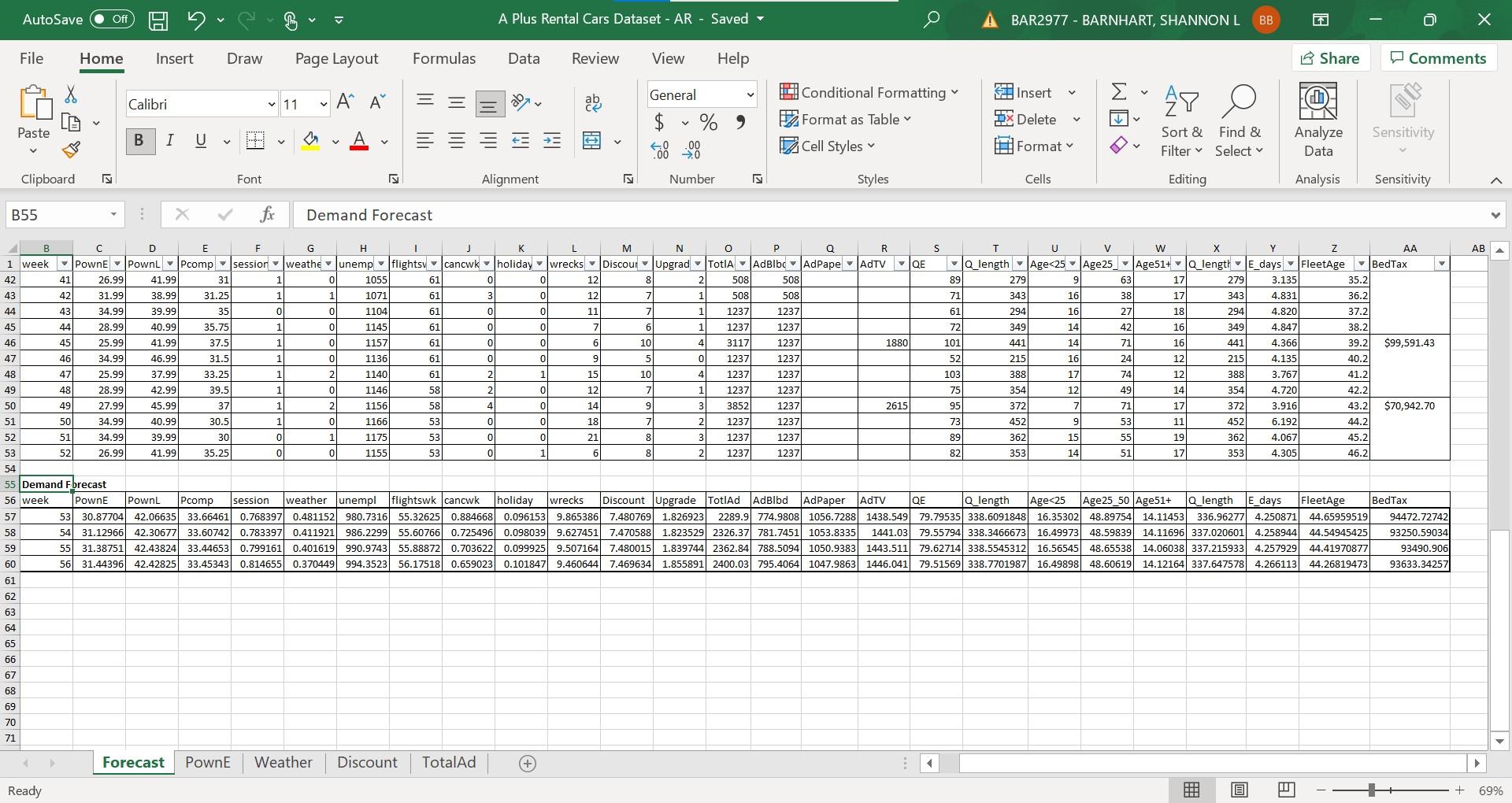Apply bold formatting
1512x803 pixels.
(139, 141)
